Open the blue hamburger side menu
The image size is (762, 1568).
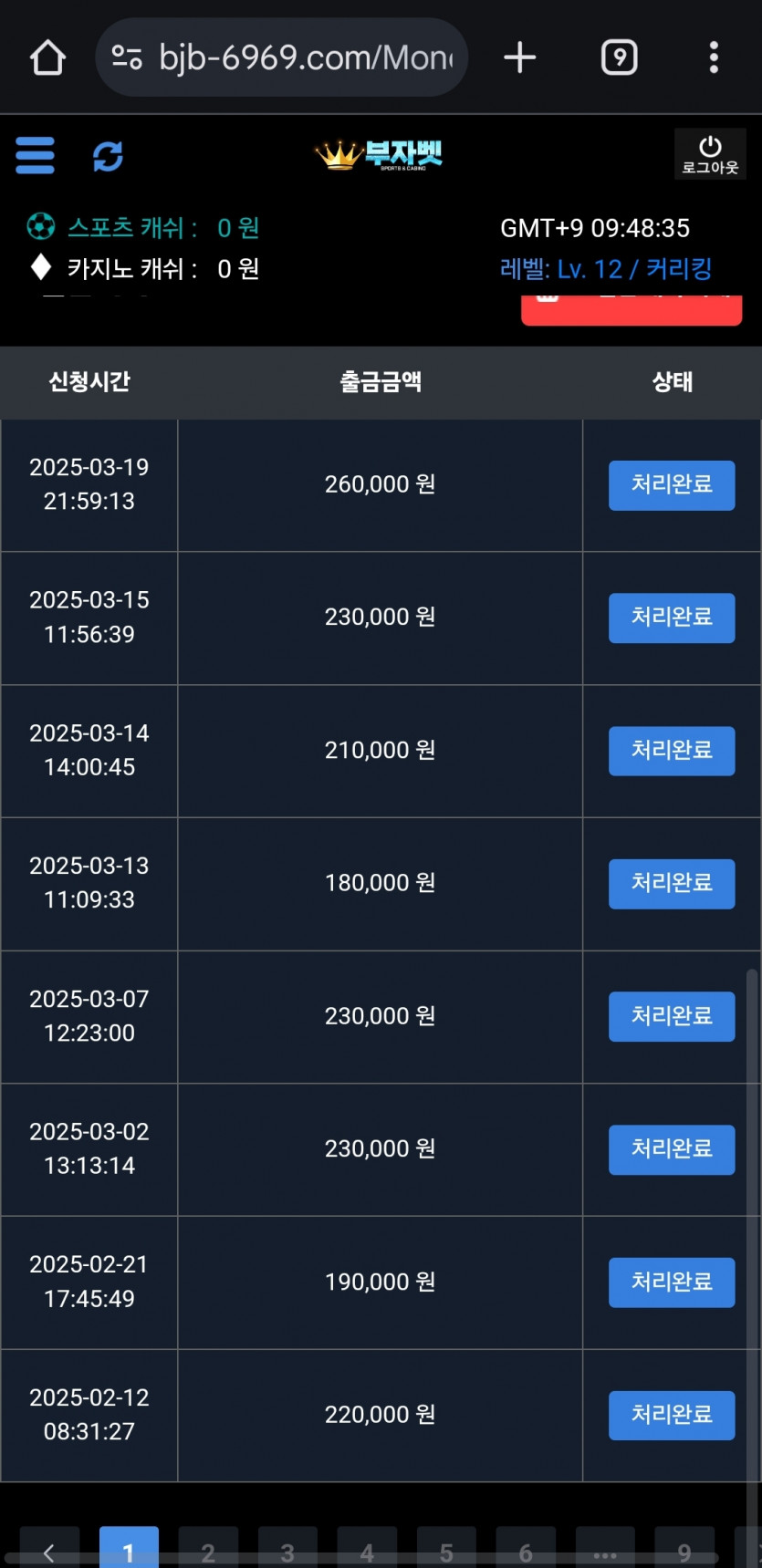tap(35, 156)
